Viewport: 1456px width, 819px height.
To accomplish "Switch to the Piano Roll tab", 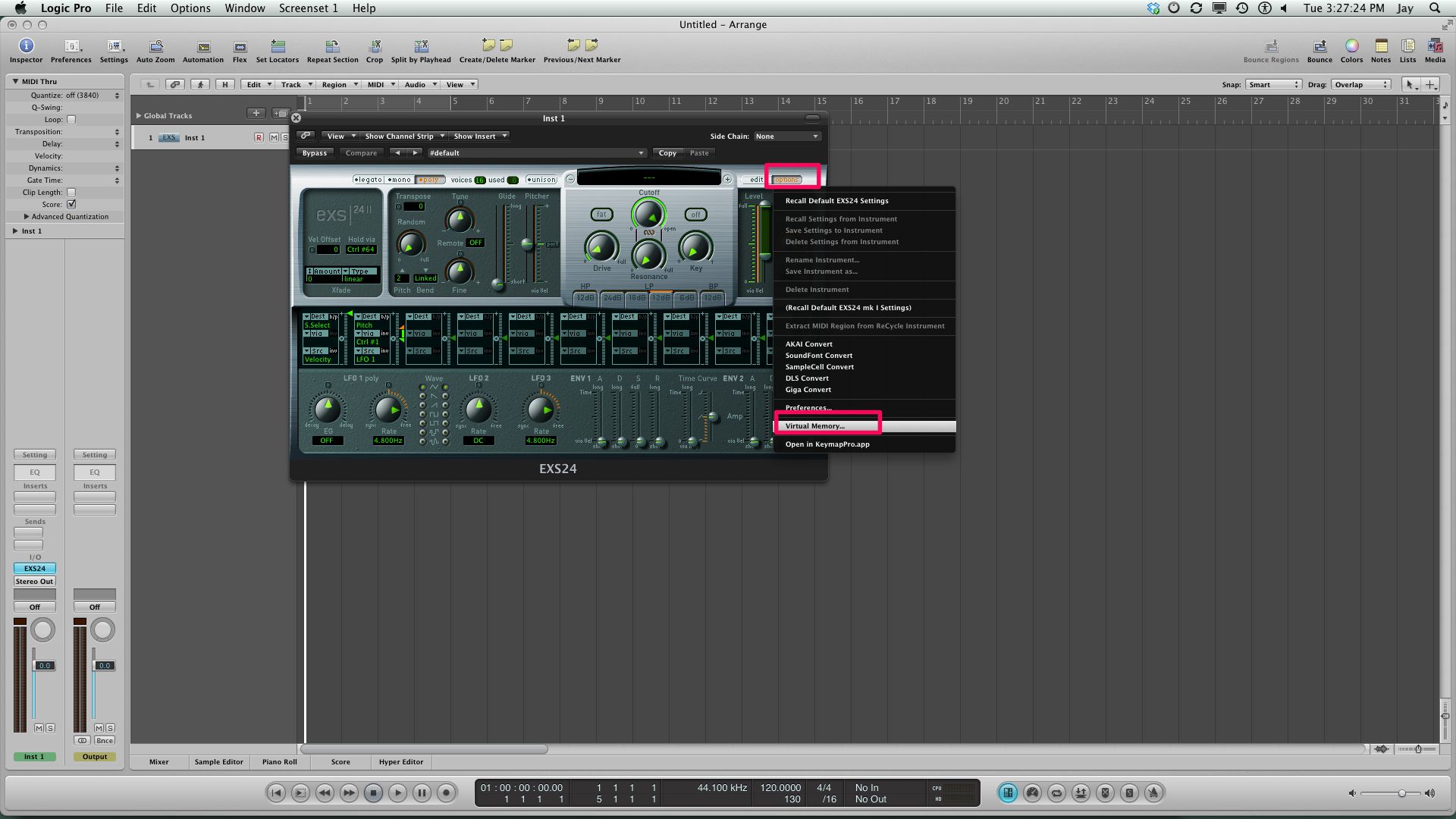I will pos(279,761).
